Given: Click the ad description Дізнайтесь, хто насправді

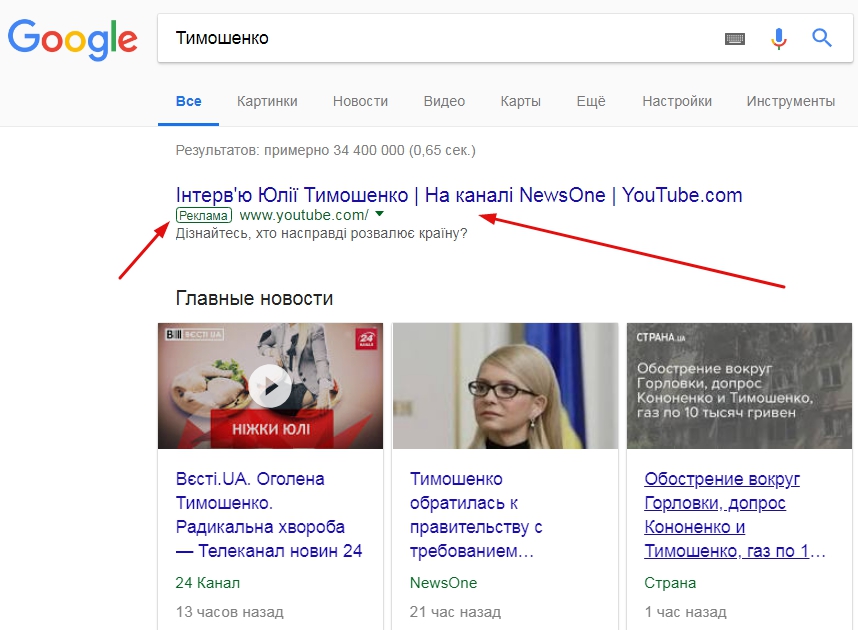Looking at the screenshot, I should click(321, 234).
